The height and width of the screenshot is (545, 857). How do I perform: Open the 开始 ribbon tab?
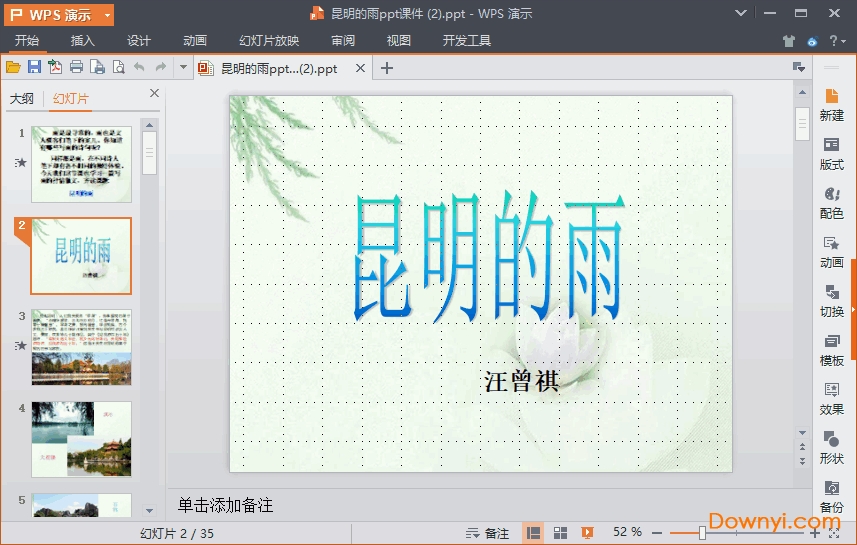coord(27,40)
